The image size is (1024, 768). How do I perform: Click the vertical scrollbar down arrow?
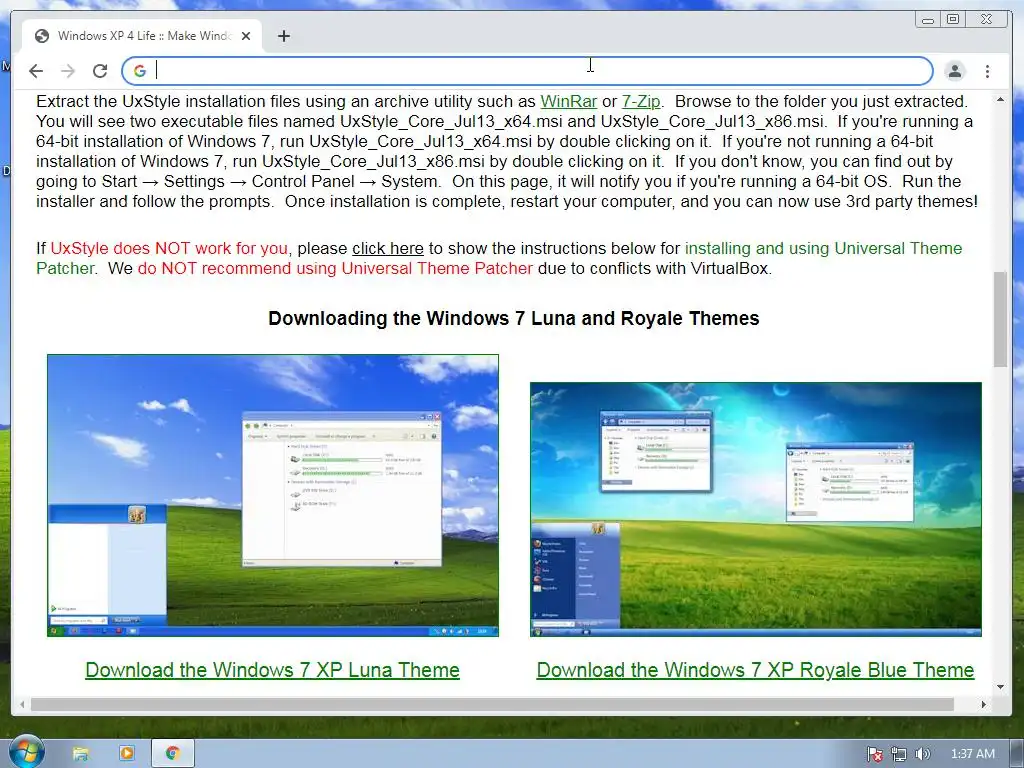1000,687
